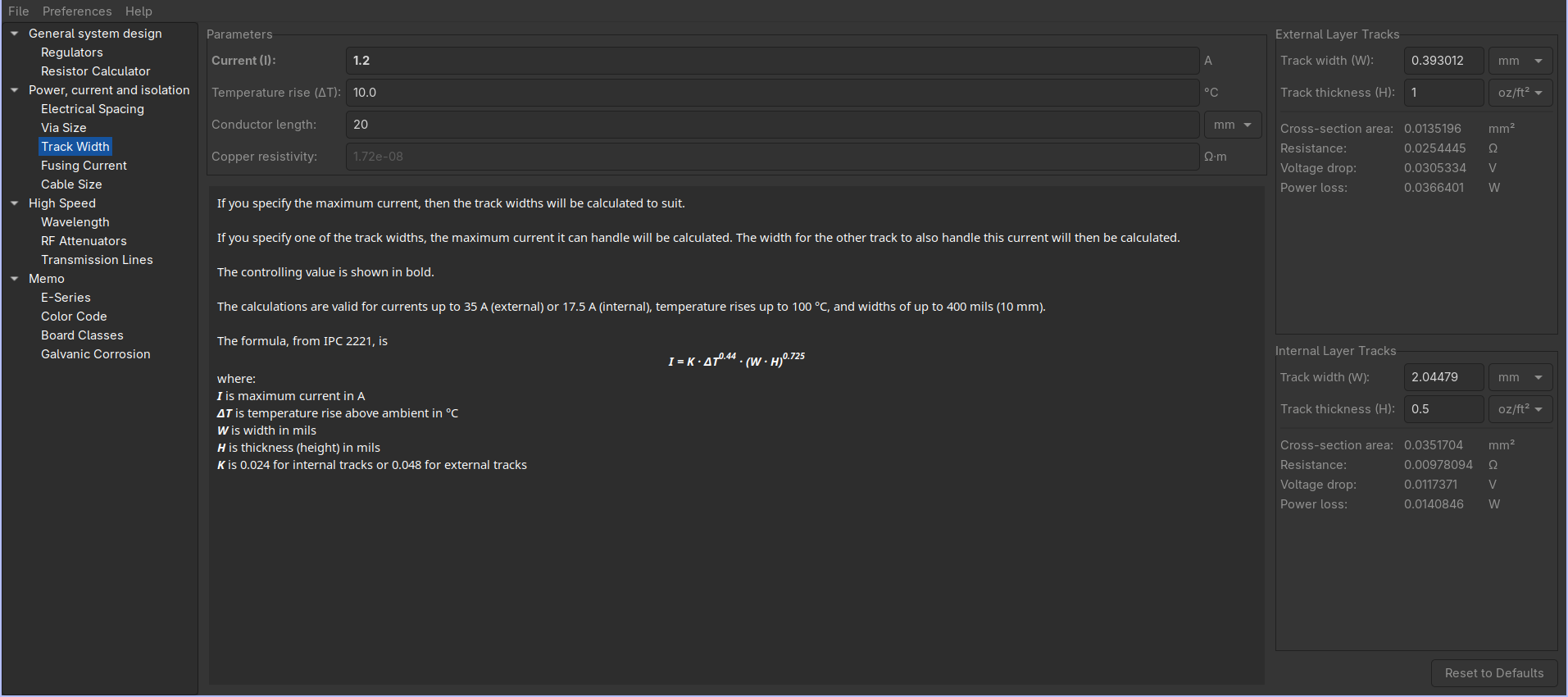
Task: Click the Current (I) input field
Action: [771, 61]
